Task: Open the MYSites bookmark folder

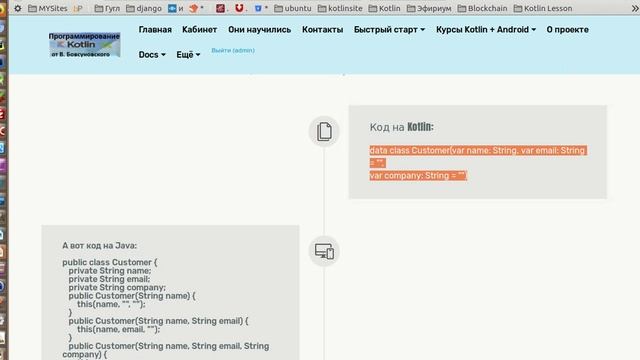Action: [48, 8]
